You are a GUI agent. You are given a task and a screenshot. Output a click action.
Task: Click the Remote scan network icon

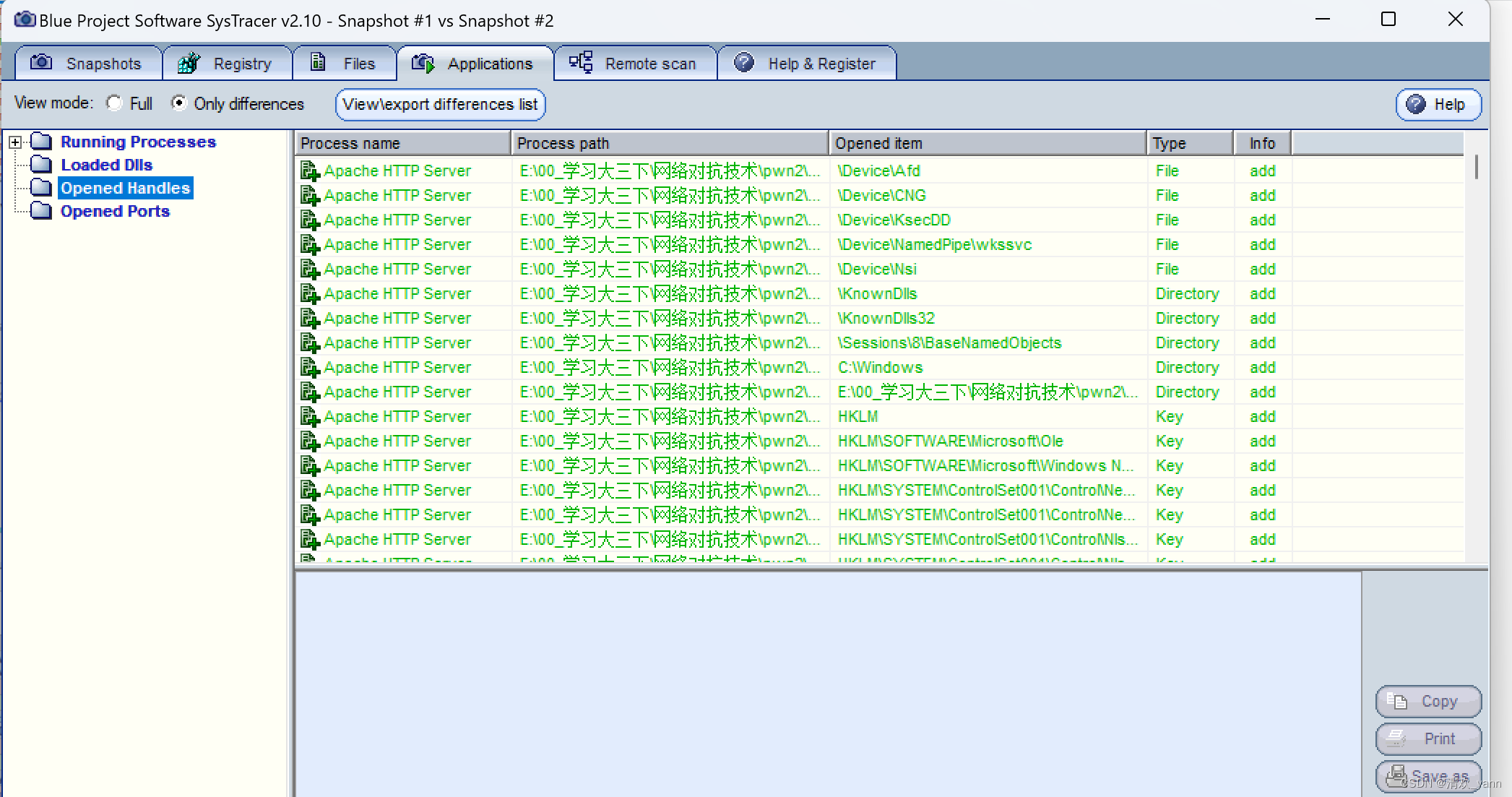pyautogui.click(x=581, y=63)
